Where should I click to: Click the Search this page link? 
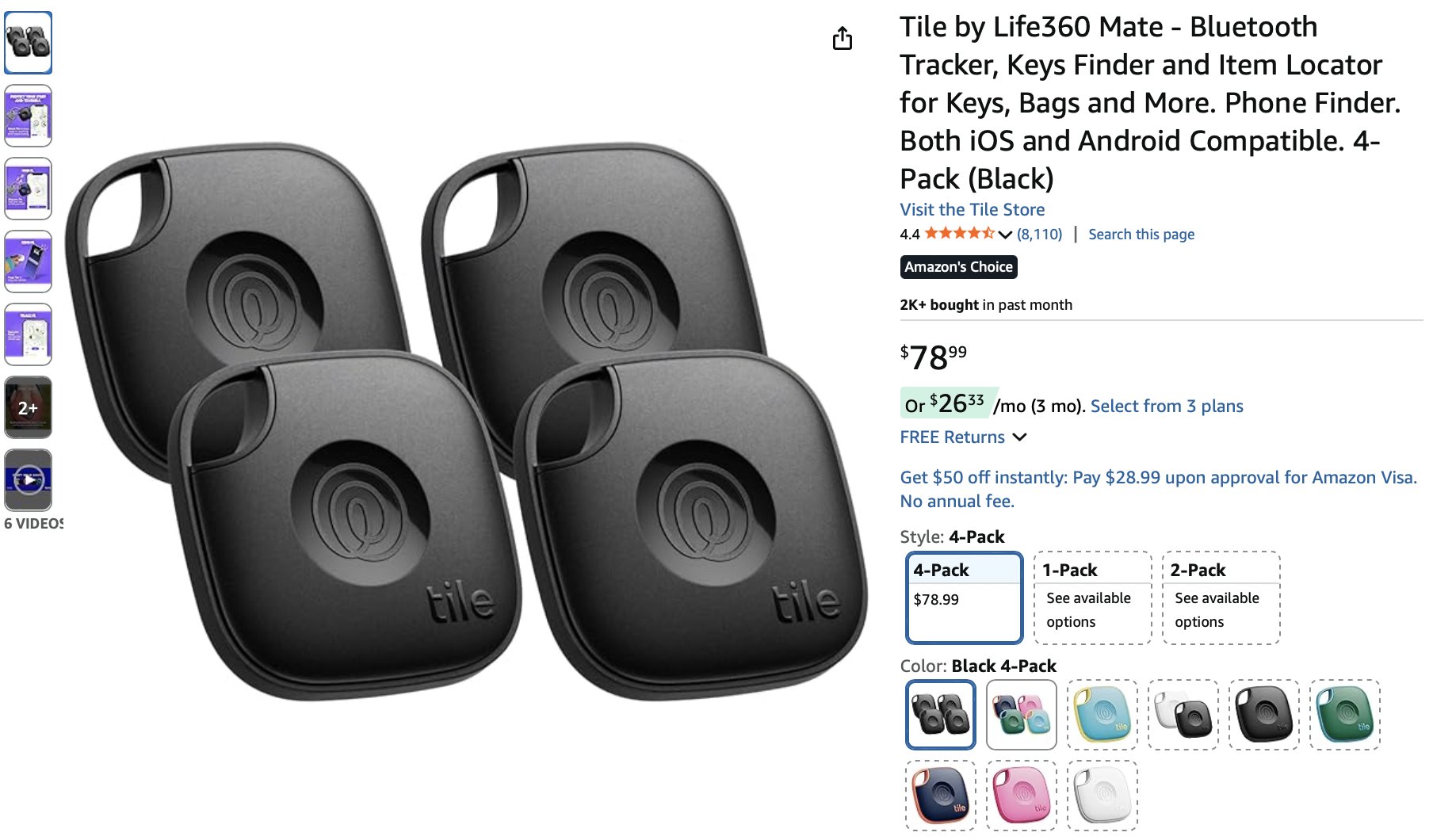pos(1141,235)
